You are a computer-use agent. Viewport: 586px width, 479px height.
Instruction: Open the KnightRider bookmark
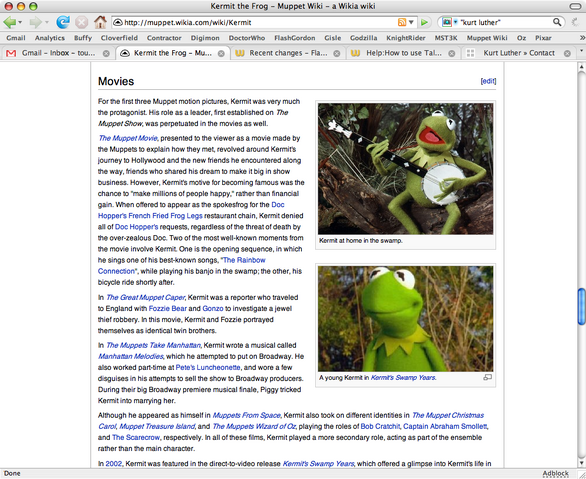click(406, 38)
